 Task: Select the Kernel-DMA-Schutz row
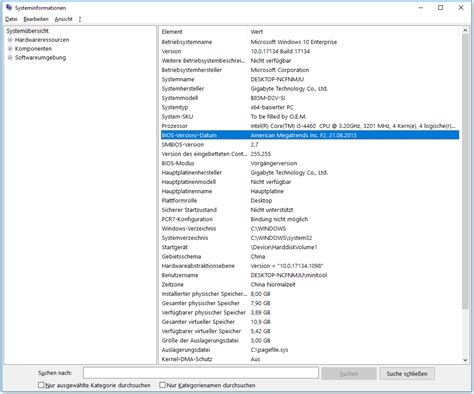[x=310, y=359]
